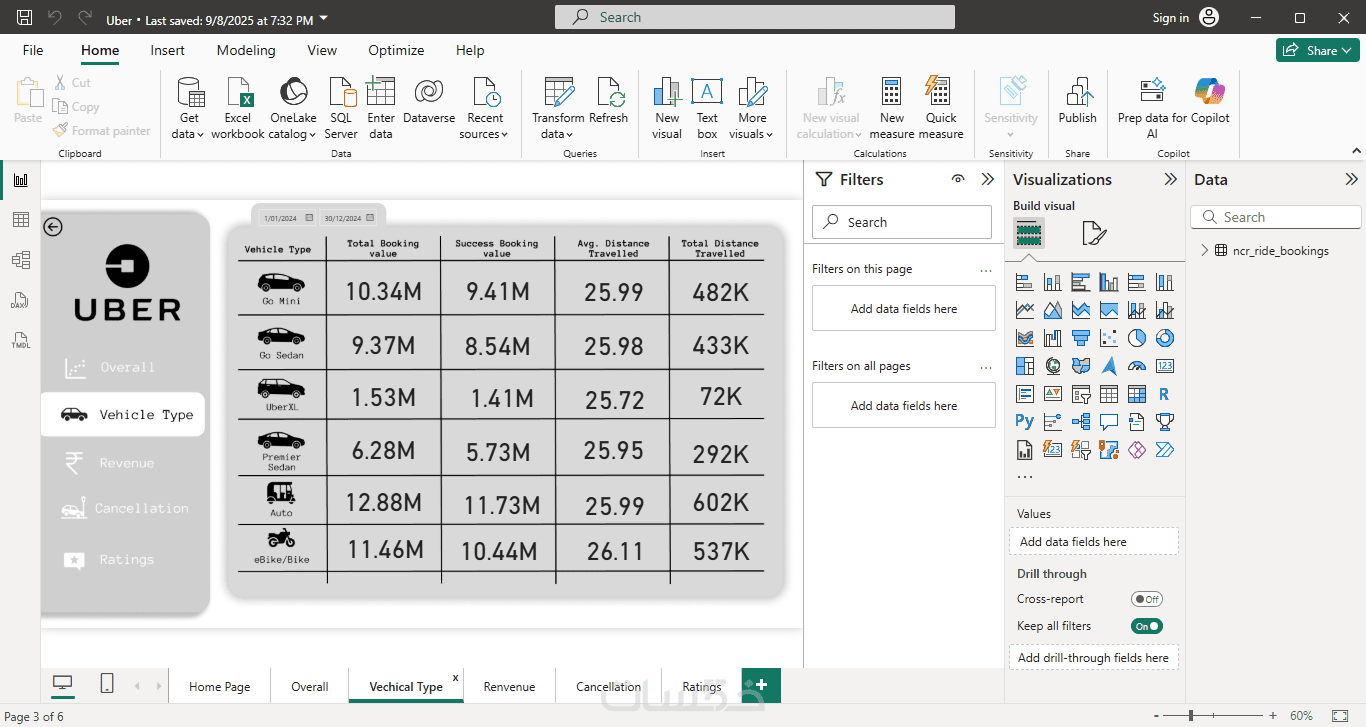Open Model view in left sidebar

pos(21,260)
